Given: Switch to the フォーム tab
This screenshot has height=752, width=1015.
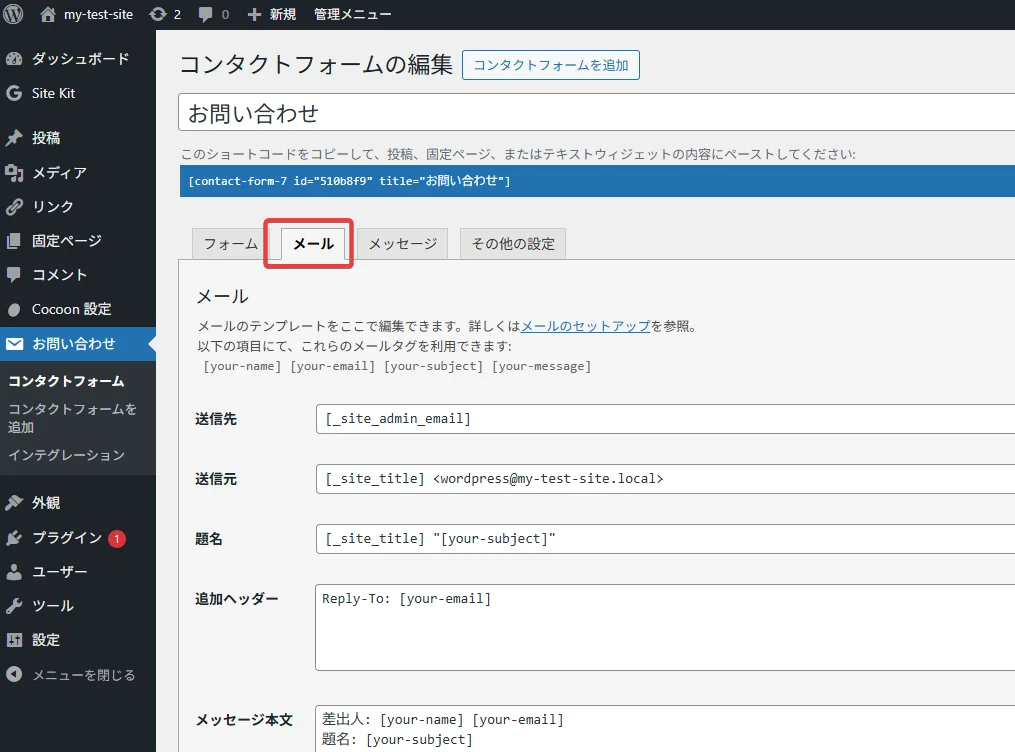Looking at the screenshot, I should pos(230,244).
